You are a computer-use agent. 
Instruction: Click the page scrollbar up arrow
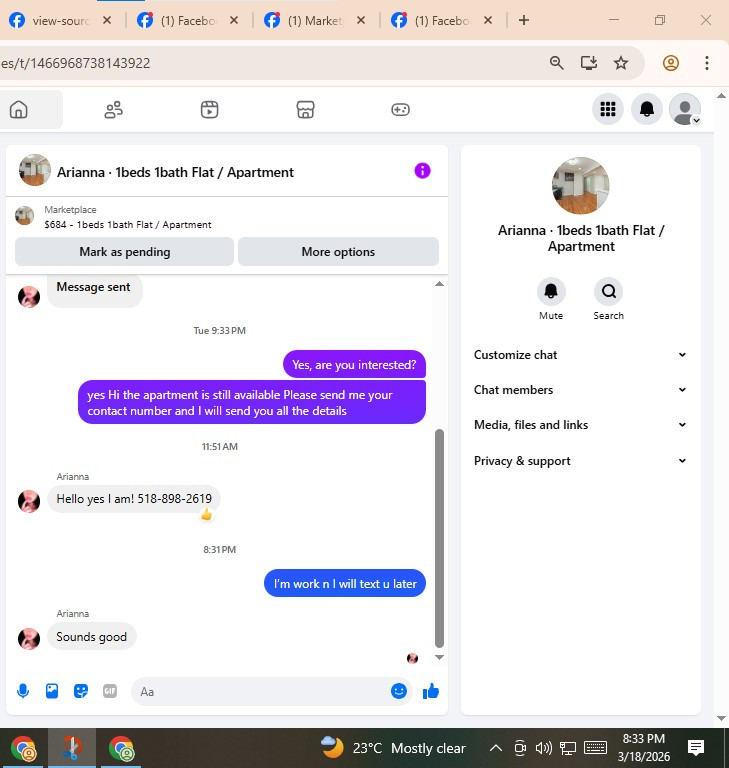pos(721,96)
